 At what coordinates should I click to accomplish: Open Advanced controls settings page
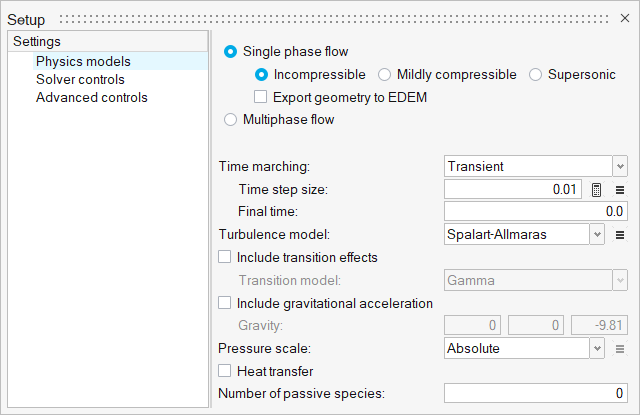[x=91, y=97]
